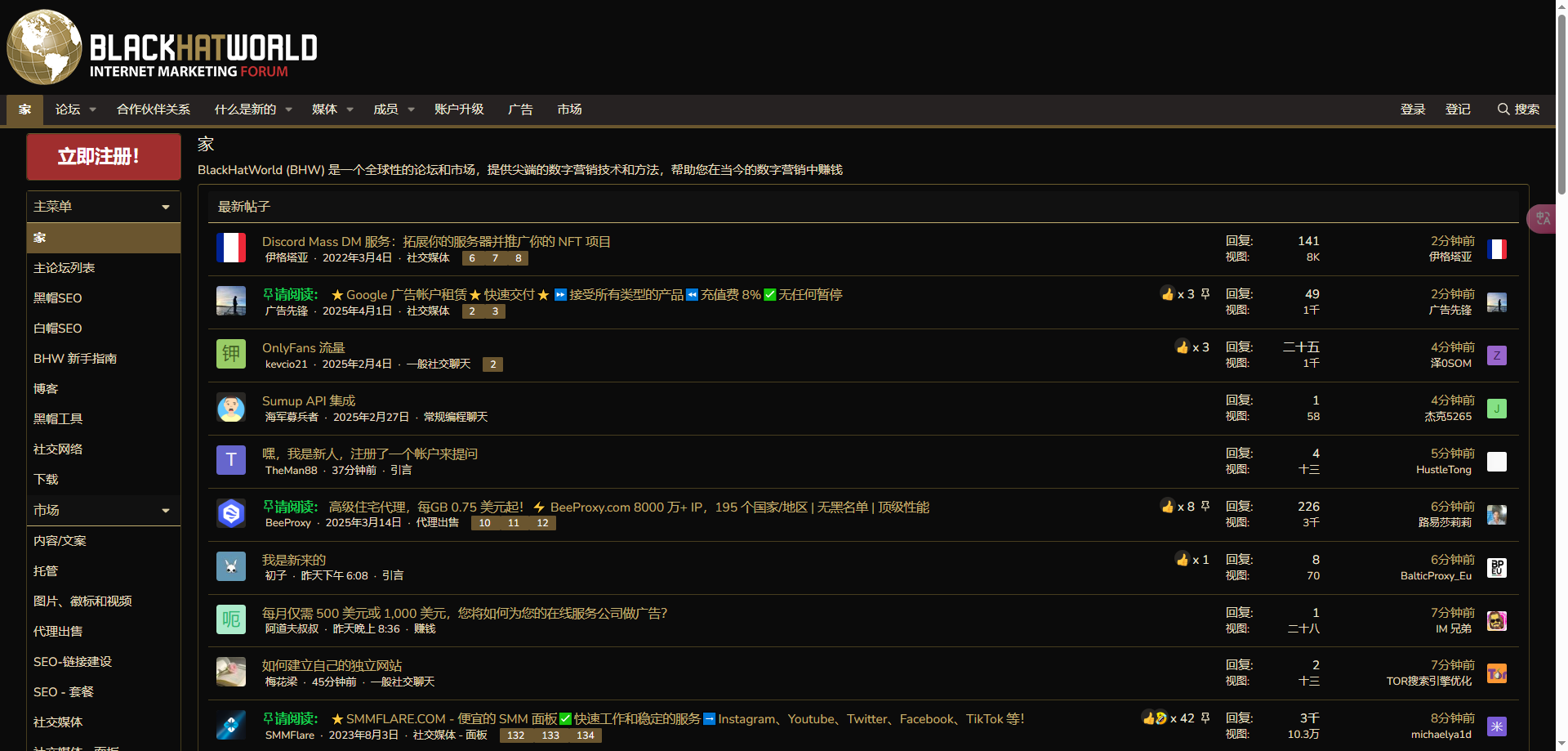Open the thread 如何建立自己的独立网站
The height and width of the screenshot is (751, 1568).
331,665
